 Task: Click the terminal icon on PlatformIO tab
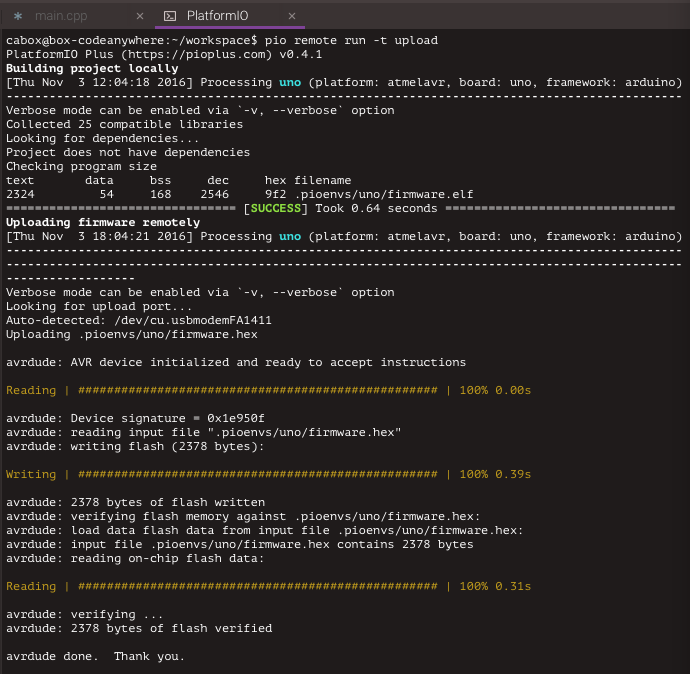pos(170,16)
